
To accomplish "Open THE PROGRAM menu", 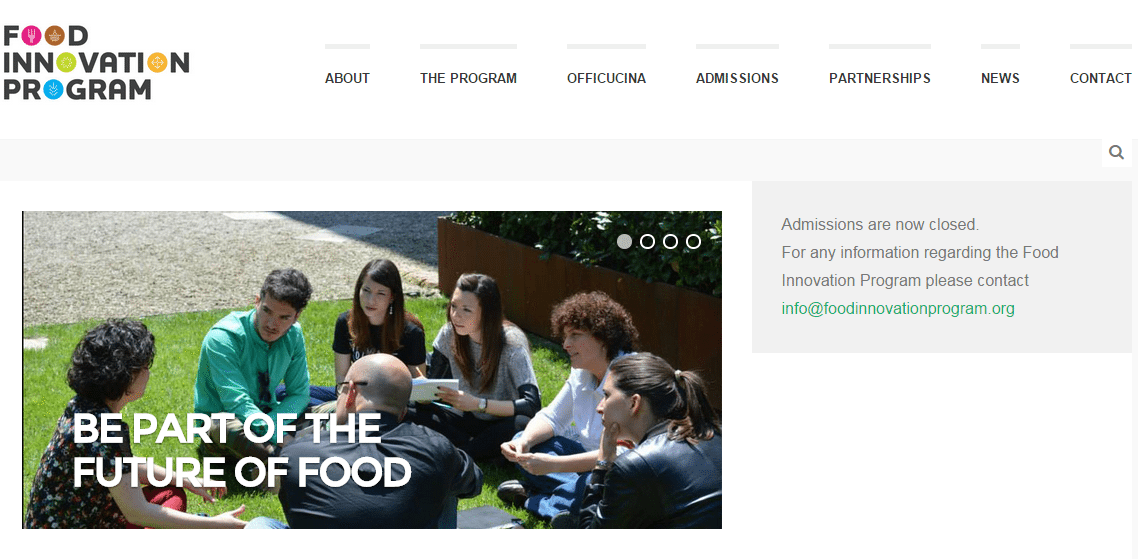I will point(468,78).
